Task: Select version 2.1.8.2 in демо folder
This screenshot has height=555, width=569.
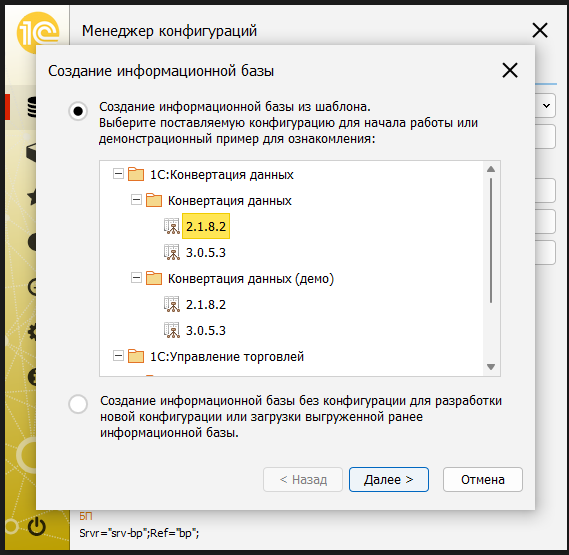Action: 206,305
